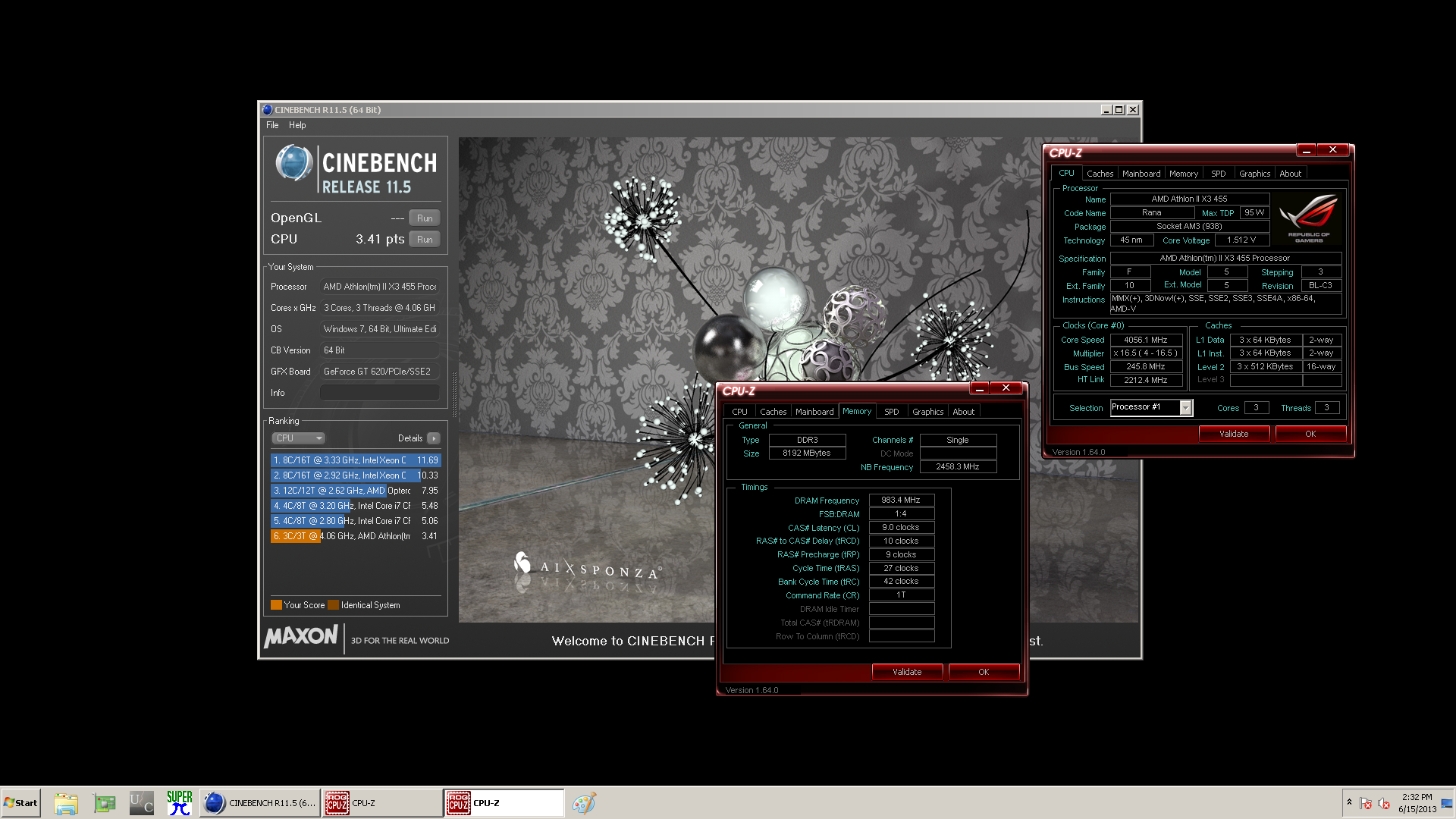The width and height of the screenshot is (1456, 819).
Task: Open File menu in CINEBENCH
Action: pos(272,125)
